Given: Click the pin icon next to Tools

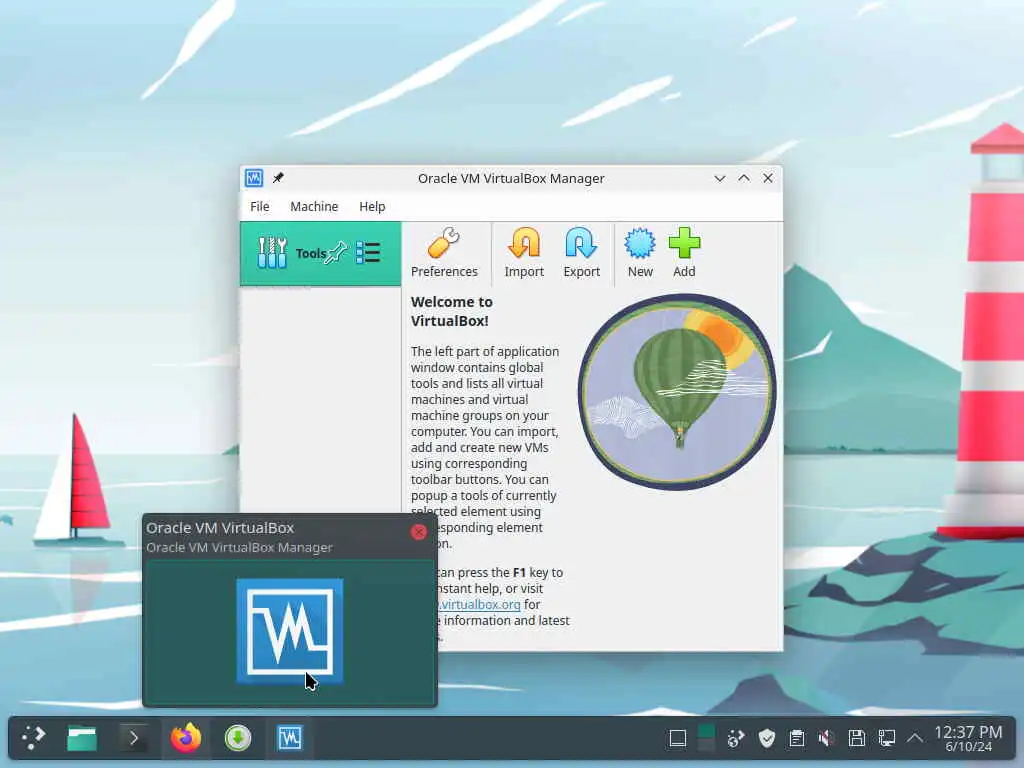Looking at the screenshot, I should pos(337,253).
